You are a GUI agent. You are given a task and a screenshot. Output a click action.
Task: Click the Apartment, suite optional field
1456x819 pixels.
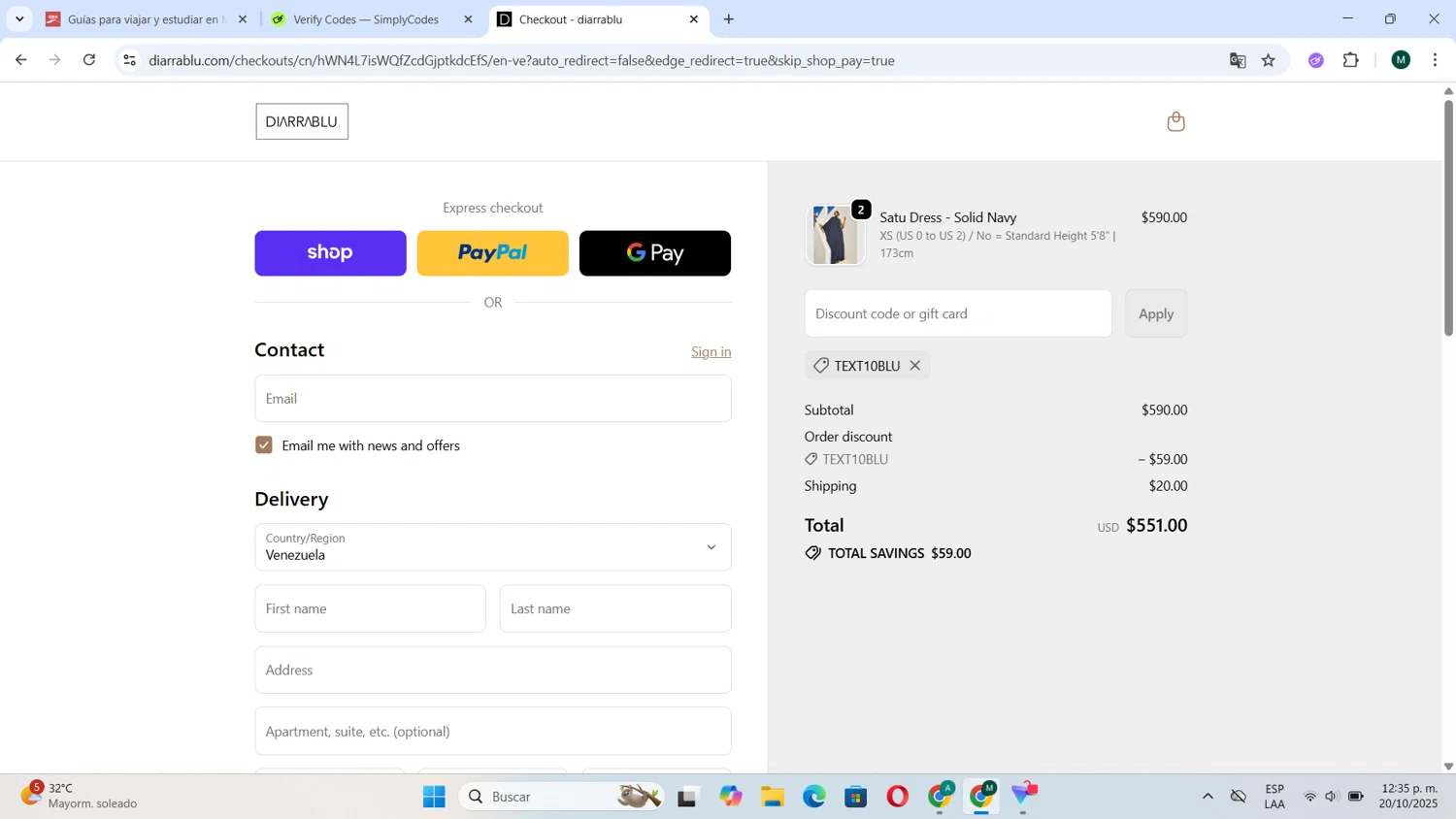pos(493,731)
